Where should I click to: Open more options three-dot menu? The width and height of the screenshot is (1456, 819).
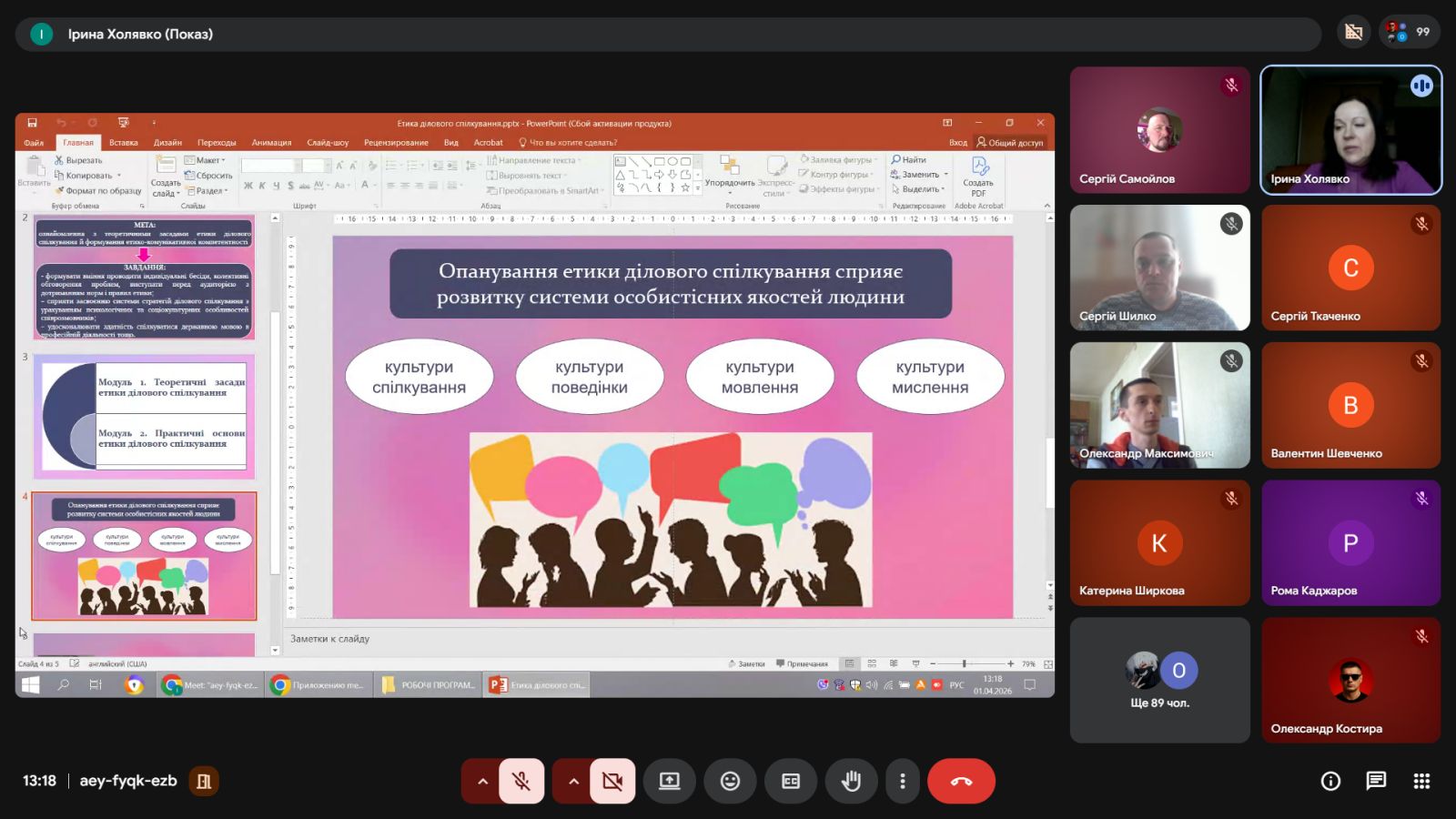pos(902,781)
